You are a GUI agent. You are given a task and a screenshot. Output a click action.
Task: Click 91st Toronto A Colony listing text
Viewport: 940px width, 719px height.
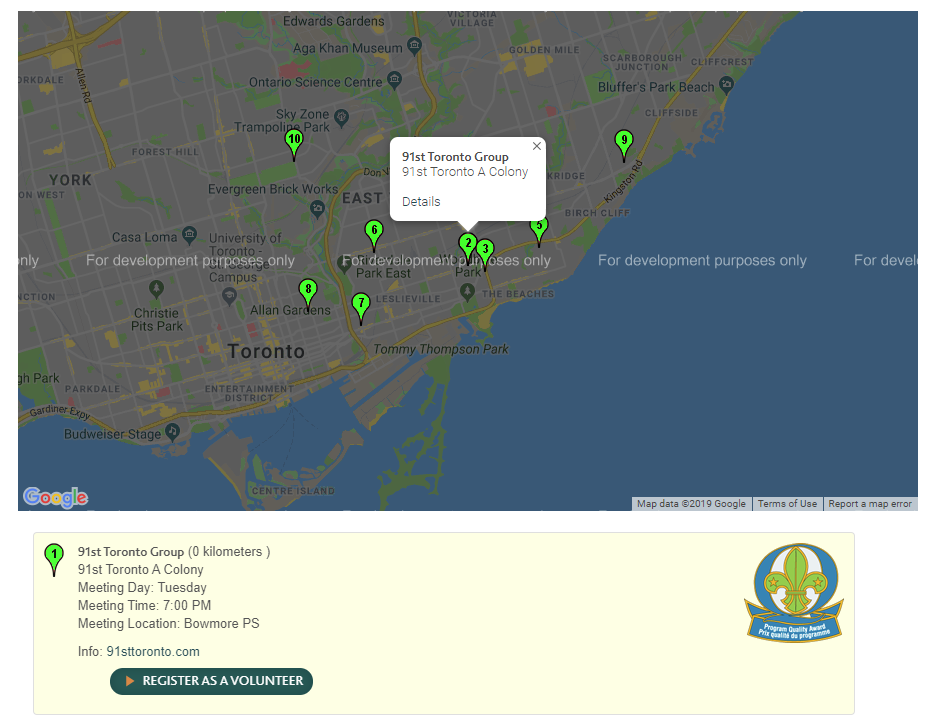point(140,570)
